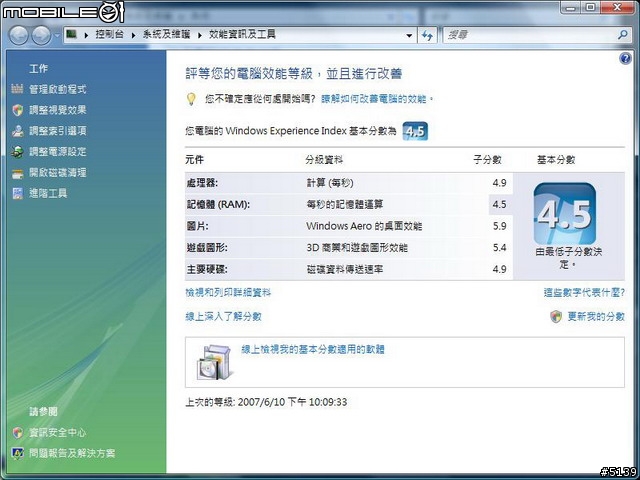
Task: Click the 這些數字代表什麼? link
Action: [584, 292]
